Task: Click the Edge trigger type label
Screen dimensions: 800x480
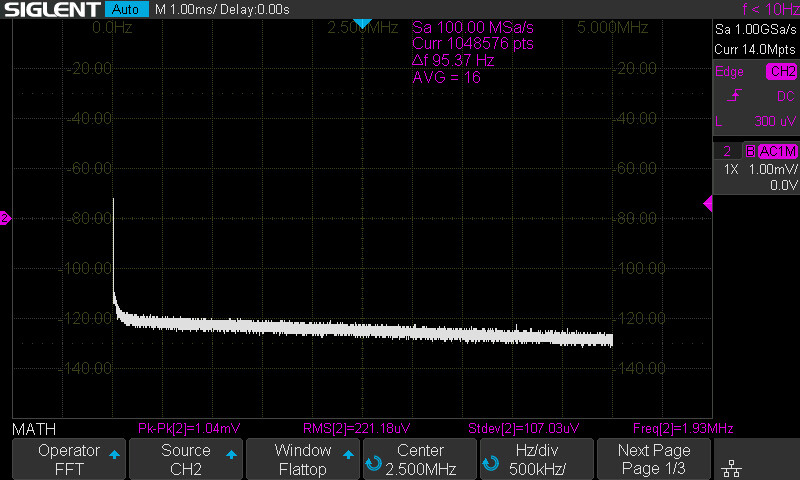Action: [729, 71]
